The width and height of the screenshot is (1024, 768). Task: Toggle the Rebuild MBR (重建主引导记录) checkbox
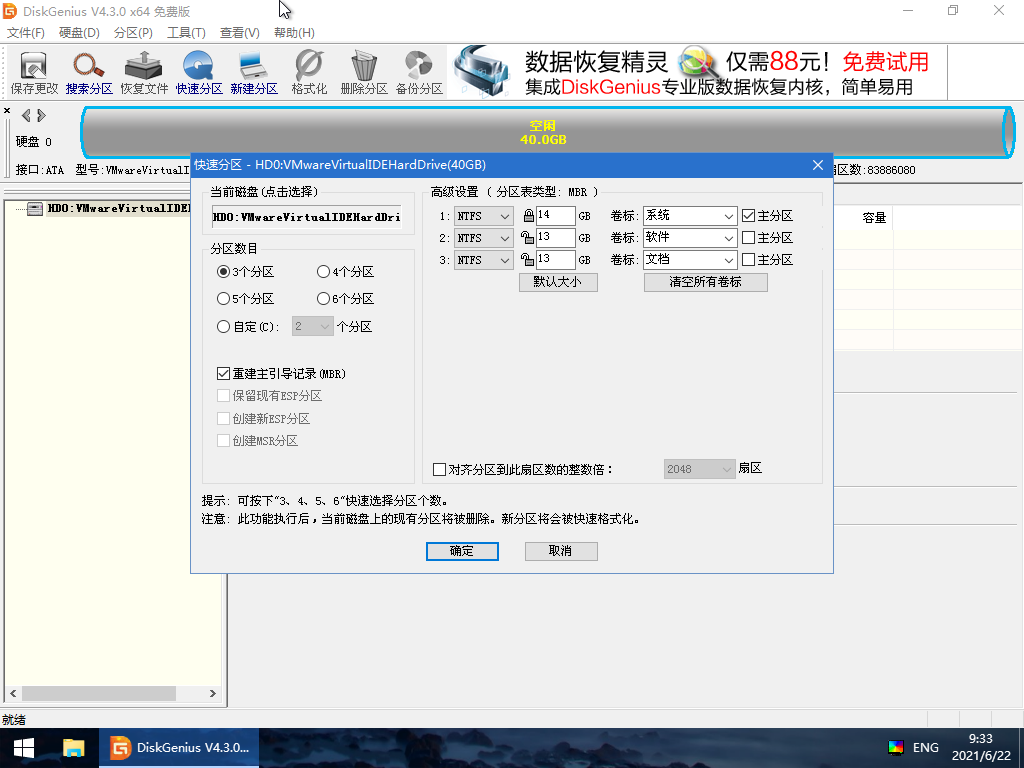coord(223,374)
